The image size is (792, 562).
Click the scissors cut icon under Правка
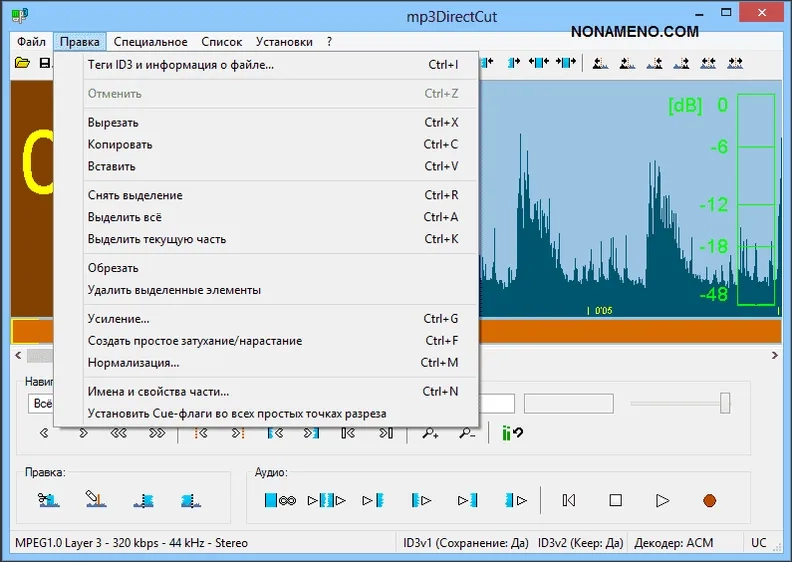[x=48, y=499]
